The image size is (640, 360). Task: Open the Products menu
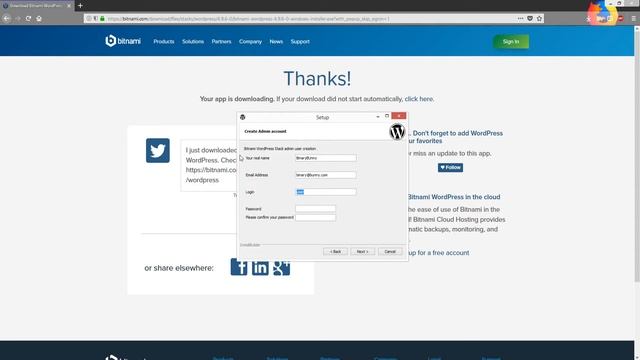pos(164,41)
